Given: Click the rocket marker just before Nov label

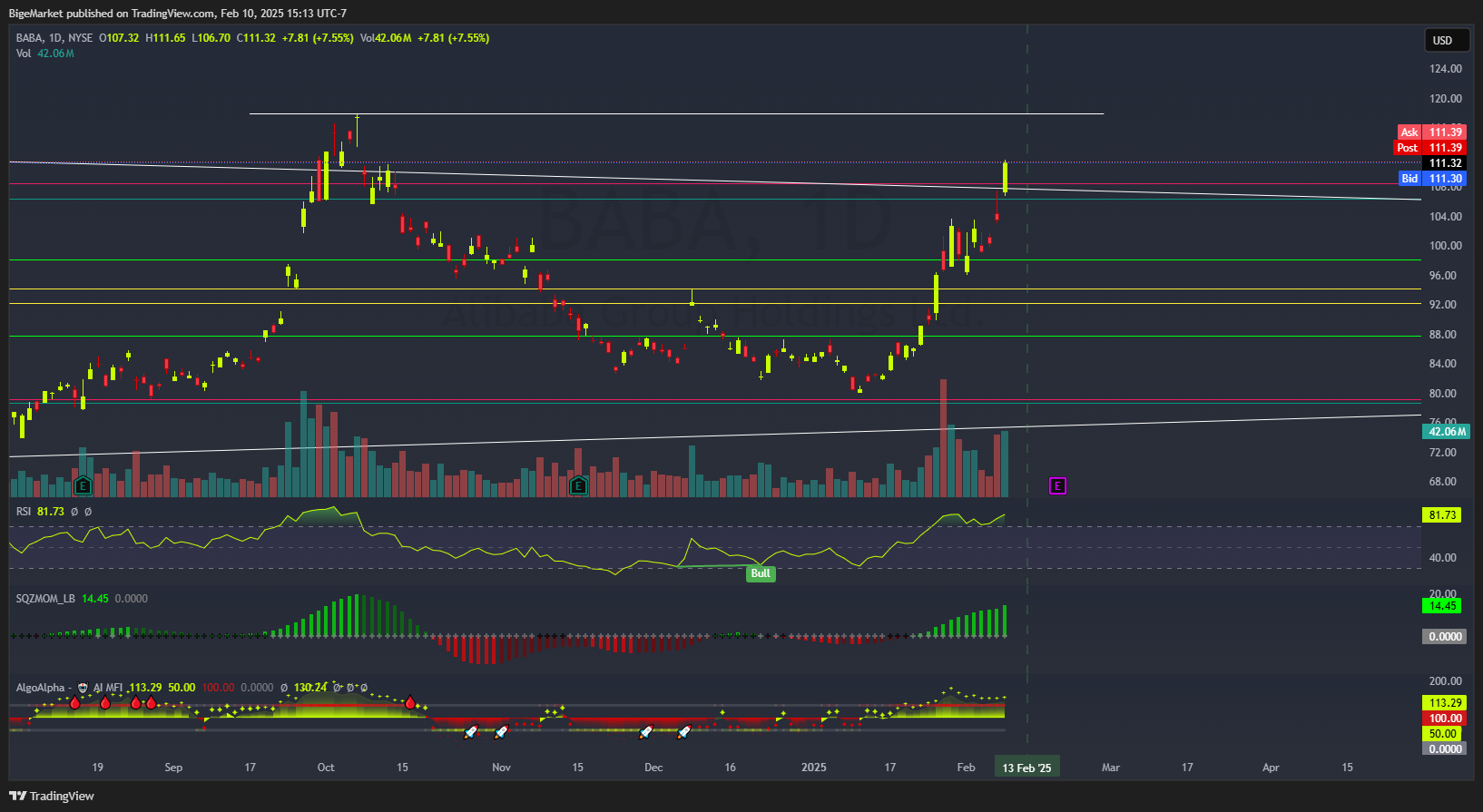Looking at the screenshot, I should (x=470, y=731).
